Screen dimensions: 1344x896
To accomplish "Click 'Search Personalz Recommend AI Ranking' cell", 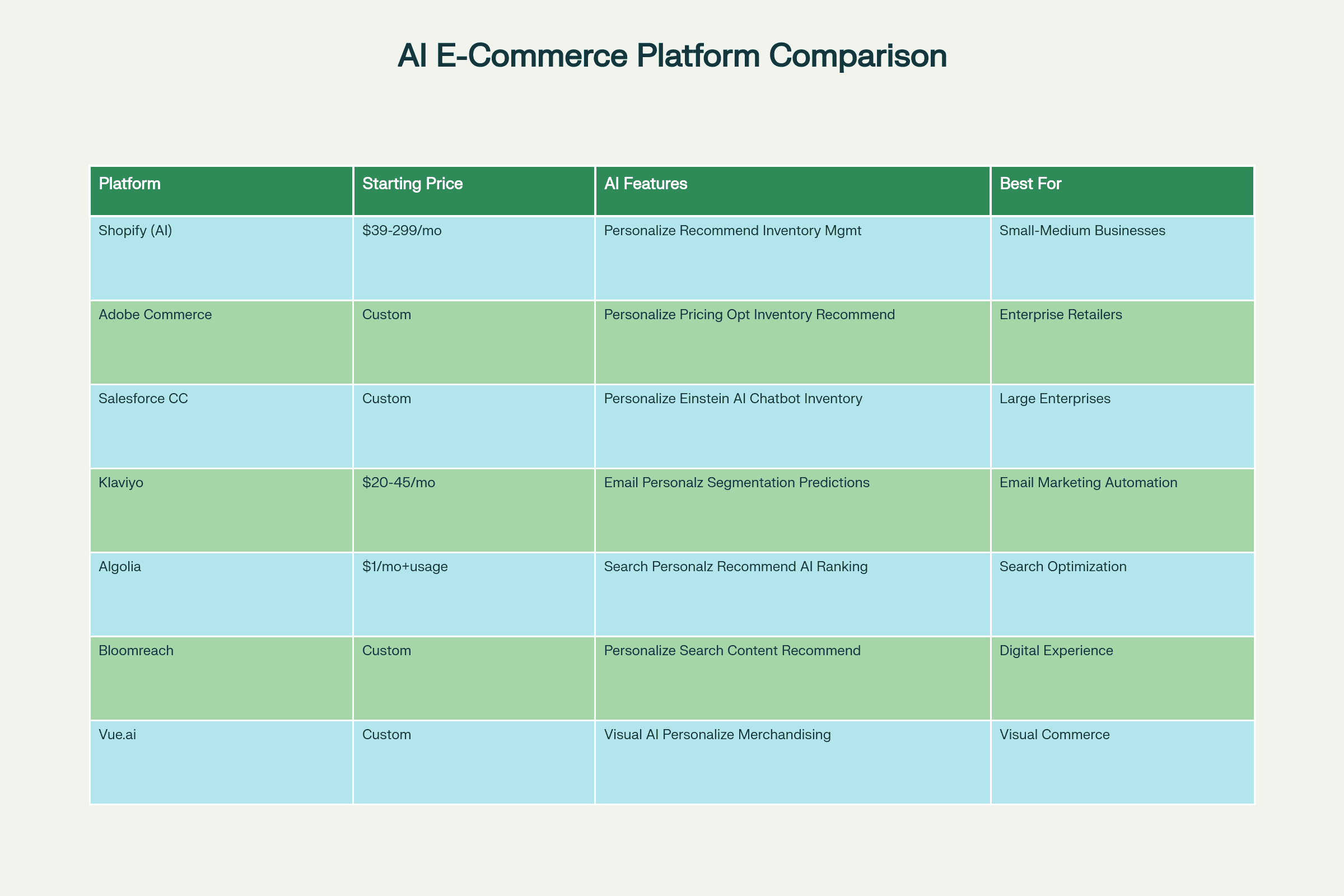I will (793, 594).
